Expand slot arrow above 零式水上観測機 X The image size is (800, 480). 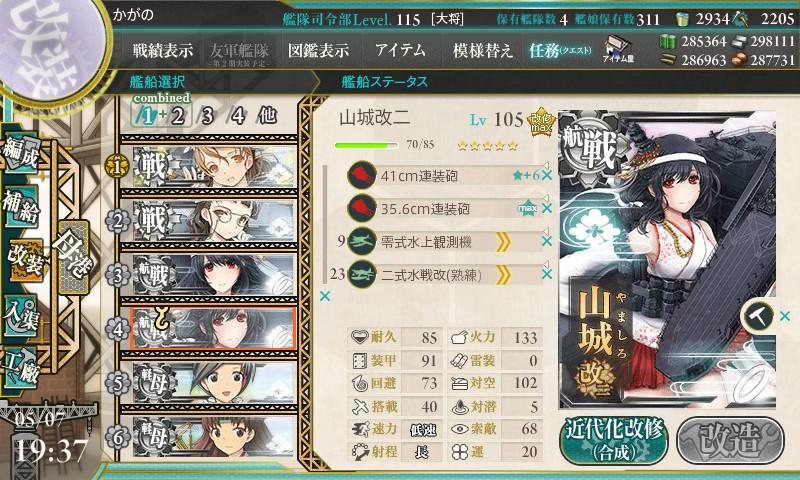[x=546, y=231]
